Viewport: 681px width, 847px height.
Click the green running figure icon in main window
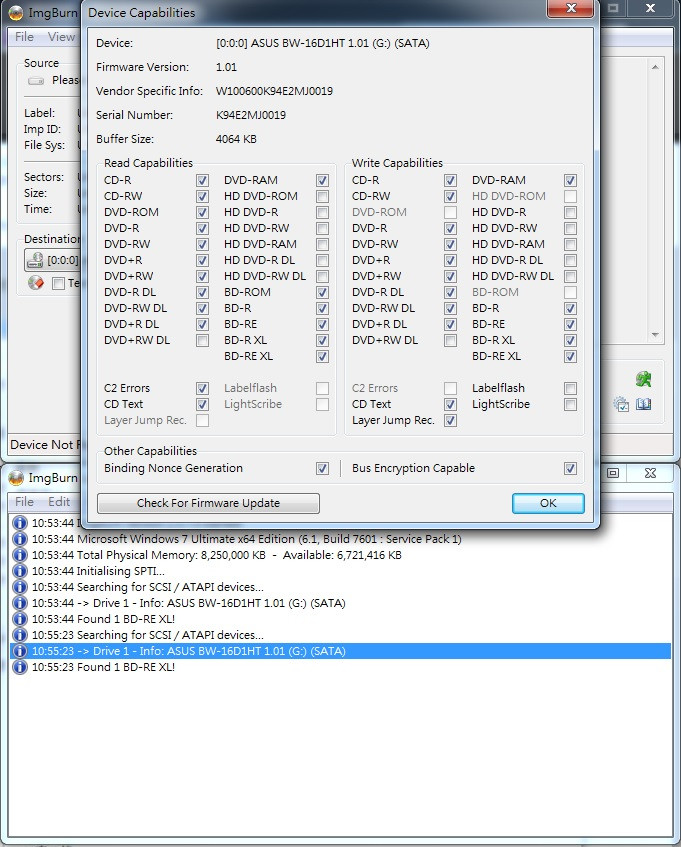tap(643, 379)
